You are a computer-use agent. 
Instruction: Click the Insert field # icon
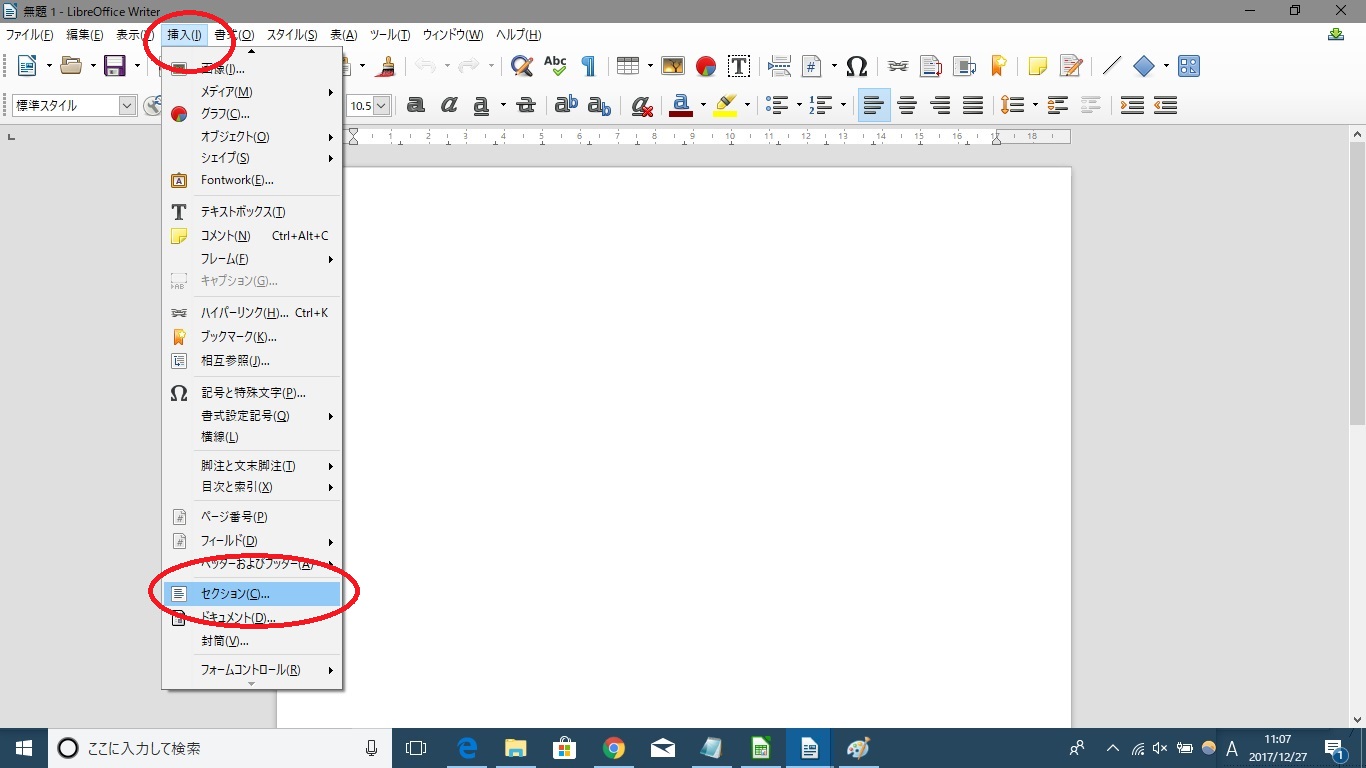(x=812, y=66)
